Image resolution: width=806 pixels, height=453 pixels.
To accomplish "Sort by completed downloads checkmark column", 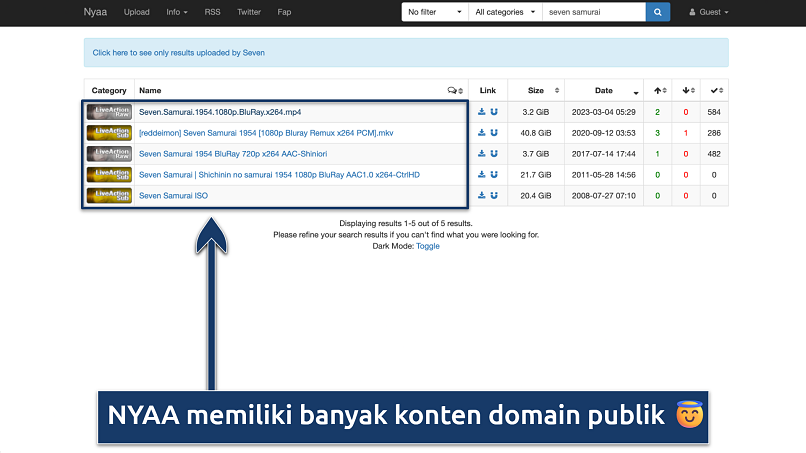I will [714, 90].
